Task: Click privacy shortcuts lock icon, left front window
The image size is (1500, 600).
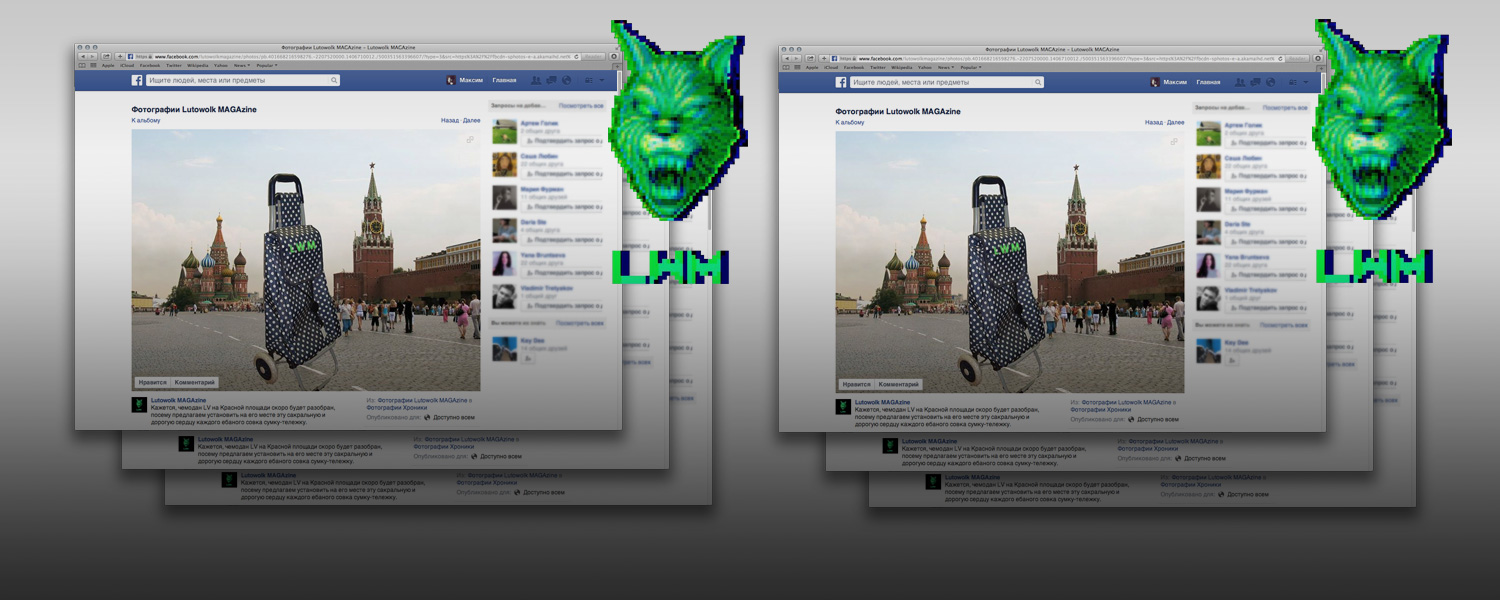Action: click(x=589, y=80)
